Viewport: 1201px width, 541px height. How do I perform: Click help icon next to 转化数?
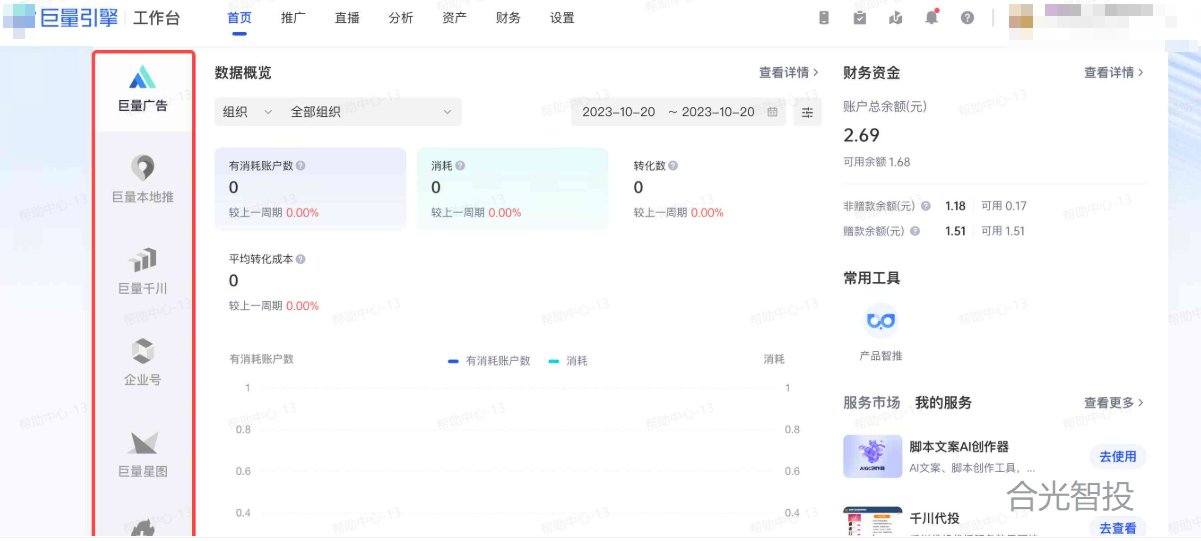[x=674, y=166]
